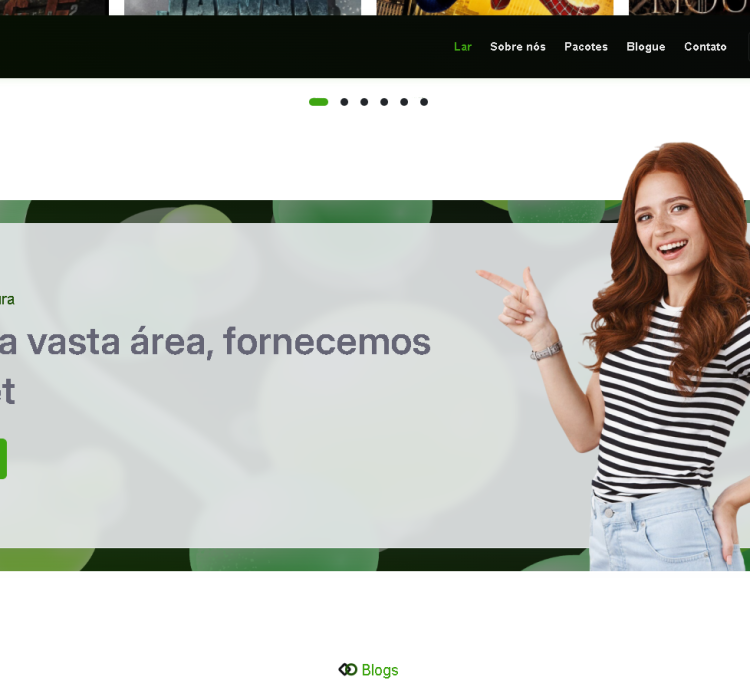Select the fourth carousel slide dot
This screenshot has width=750, height=690.
[x=384, y=102]
